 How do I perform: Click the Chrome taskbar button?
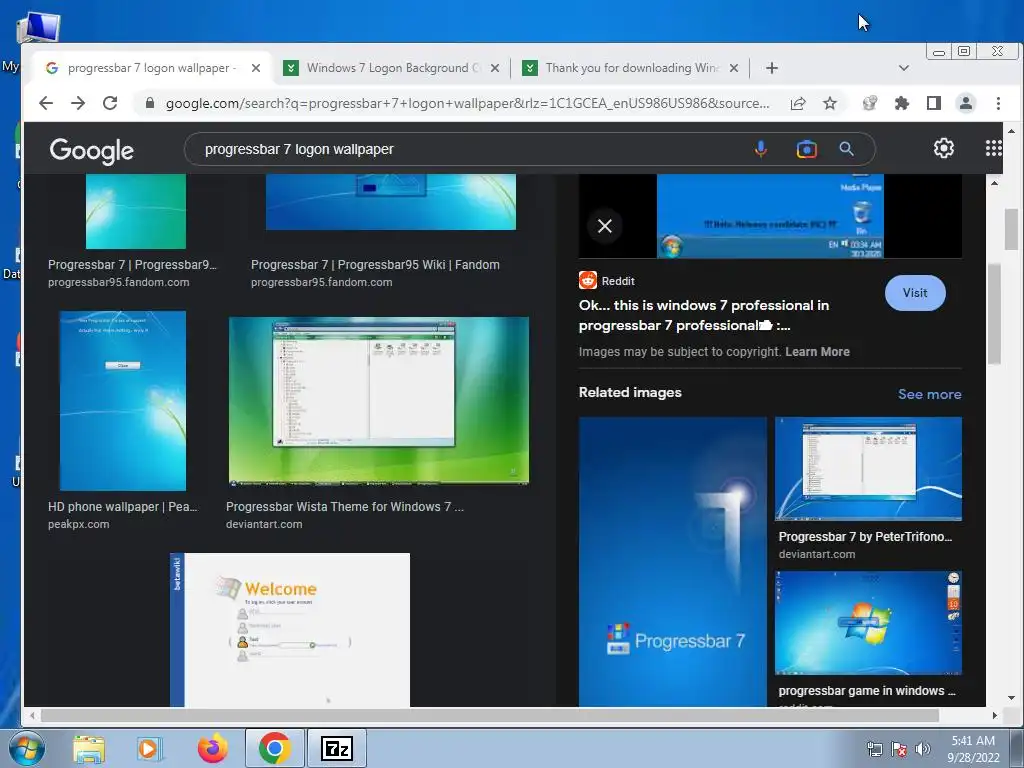[274, 748]
